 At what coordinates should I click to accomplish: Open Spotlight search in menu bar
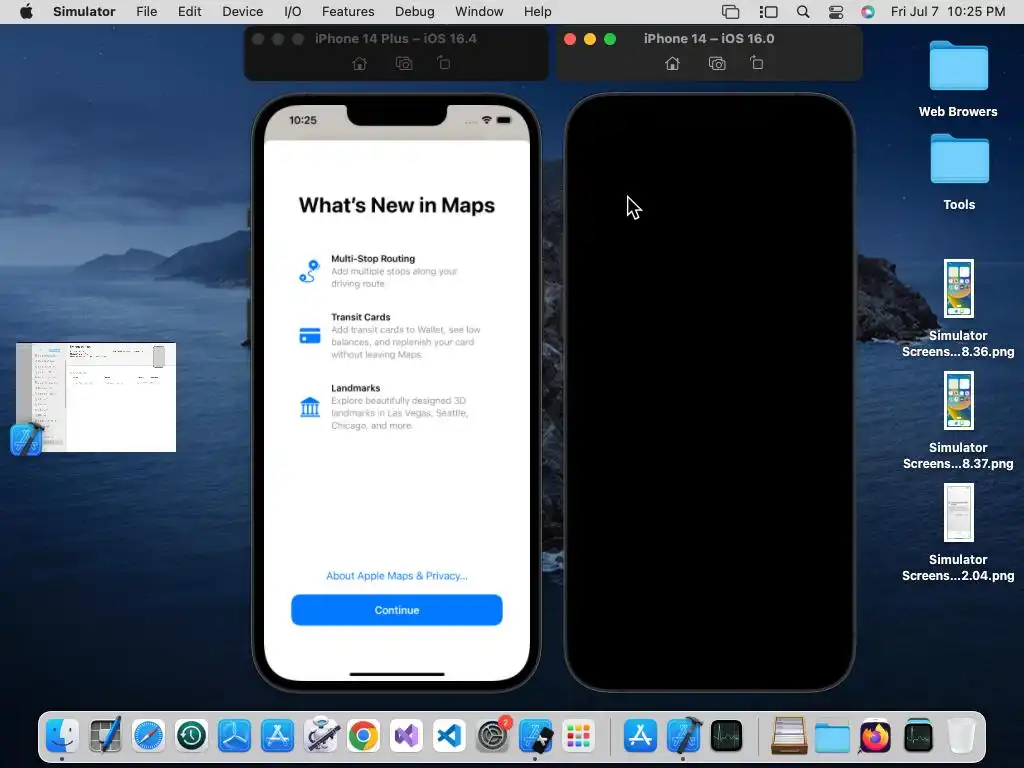click(x=803, y=12)
